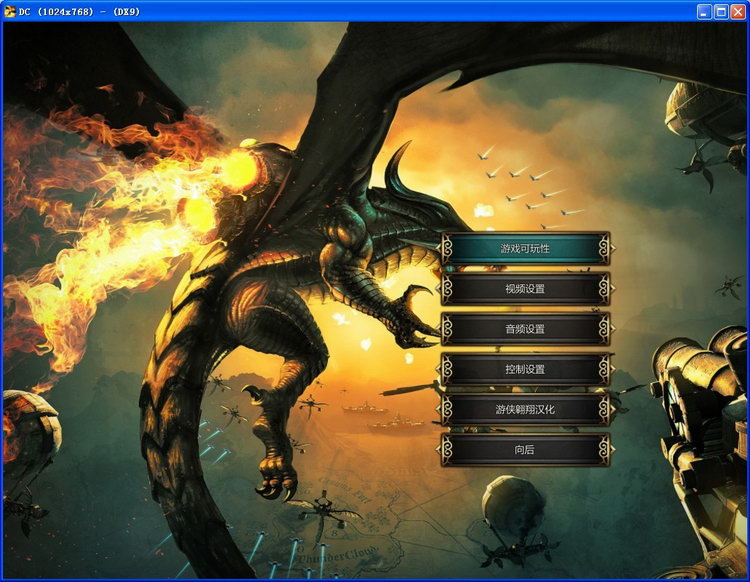
Task: Minimize the DC game window
Action: pos(704,11)
